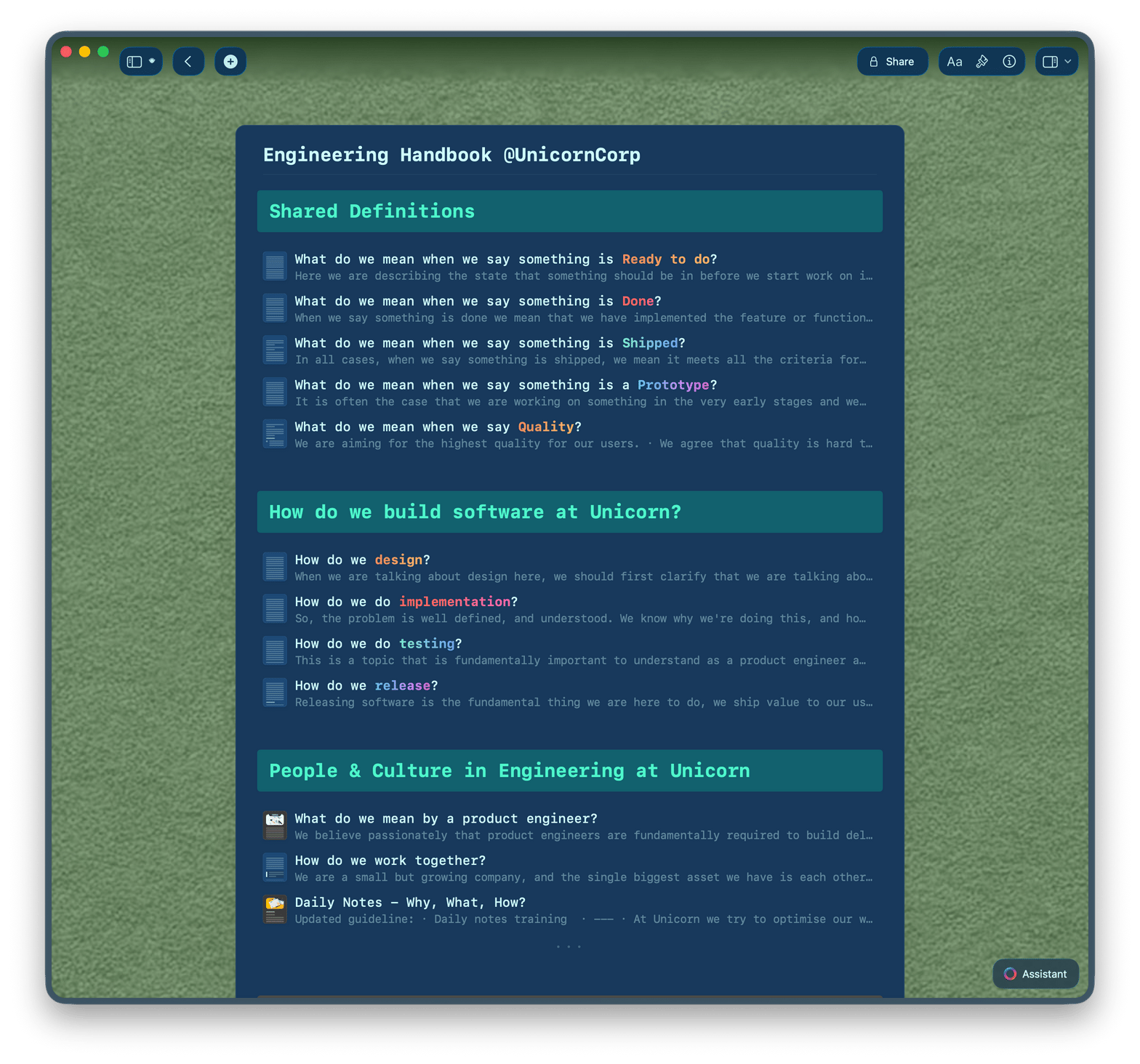Open the style brush appearance tool
Screen dimensions: 1140x1064
click(982, 62)
